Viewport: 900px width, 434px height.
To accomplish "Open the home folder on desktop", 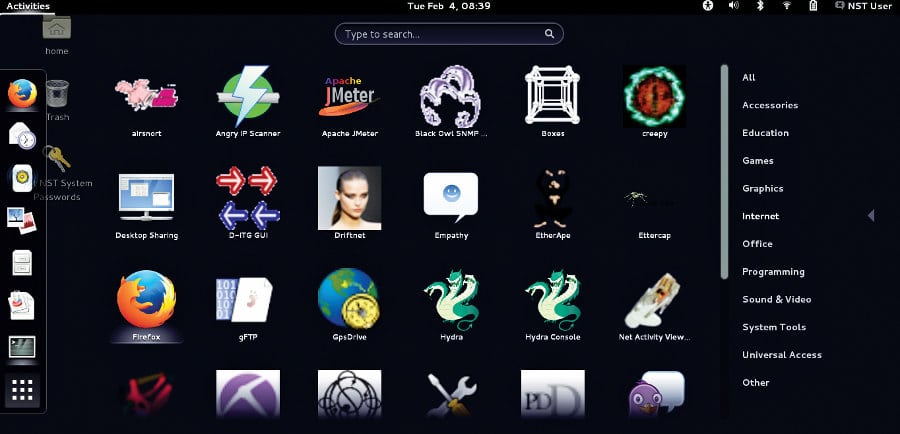I will coord(57,35).
